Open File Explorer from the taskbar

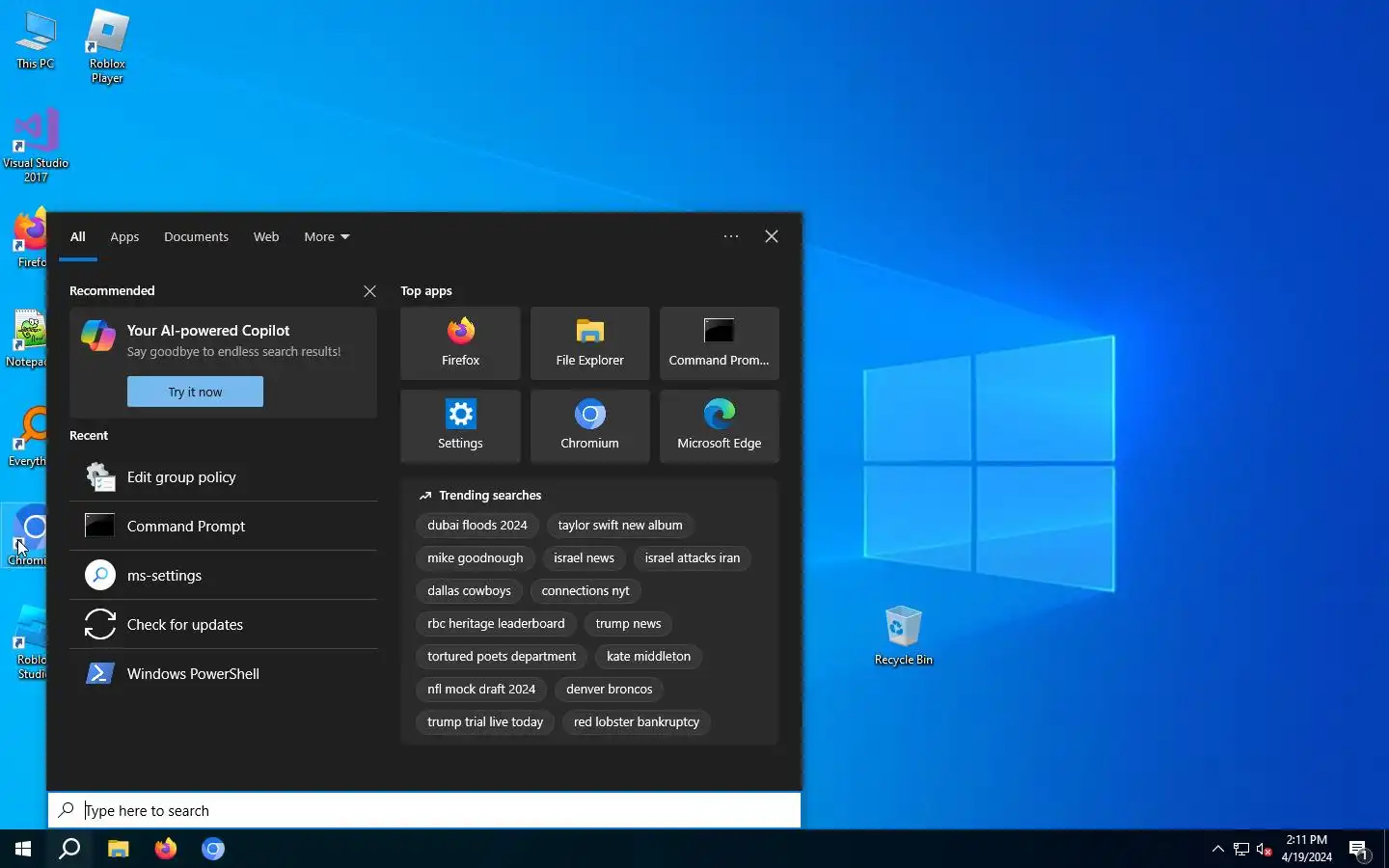(118, 849)
